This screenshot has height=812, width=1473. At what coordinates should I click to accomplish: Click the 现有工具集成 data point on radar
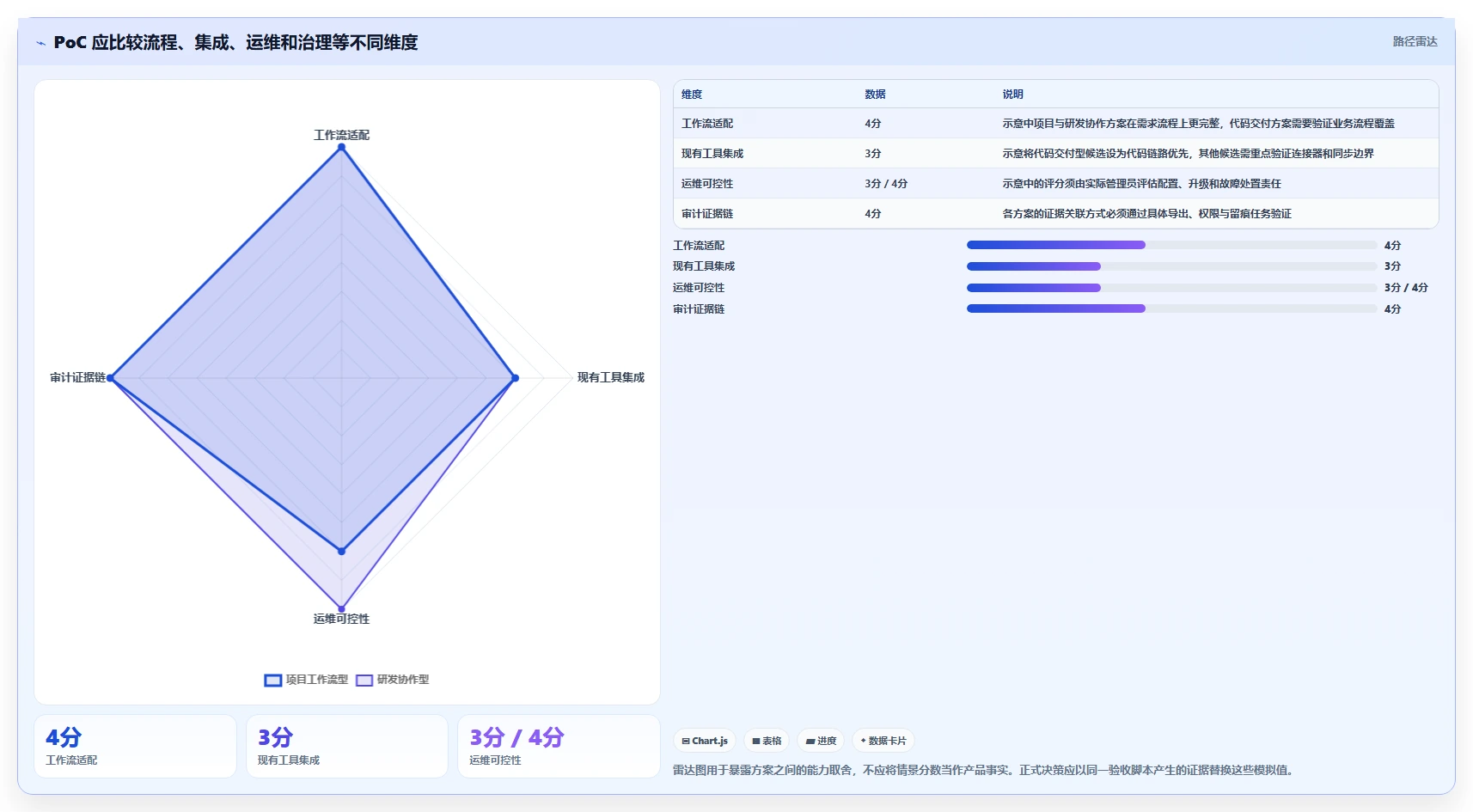tap(515, 378)
